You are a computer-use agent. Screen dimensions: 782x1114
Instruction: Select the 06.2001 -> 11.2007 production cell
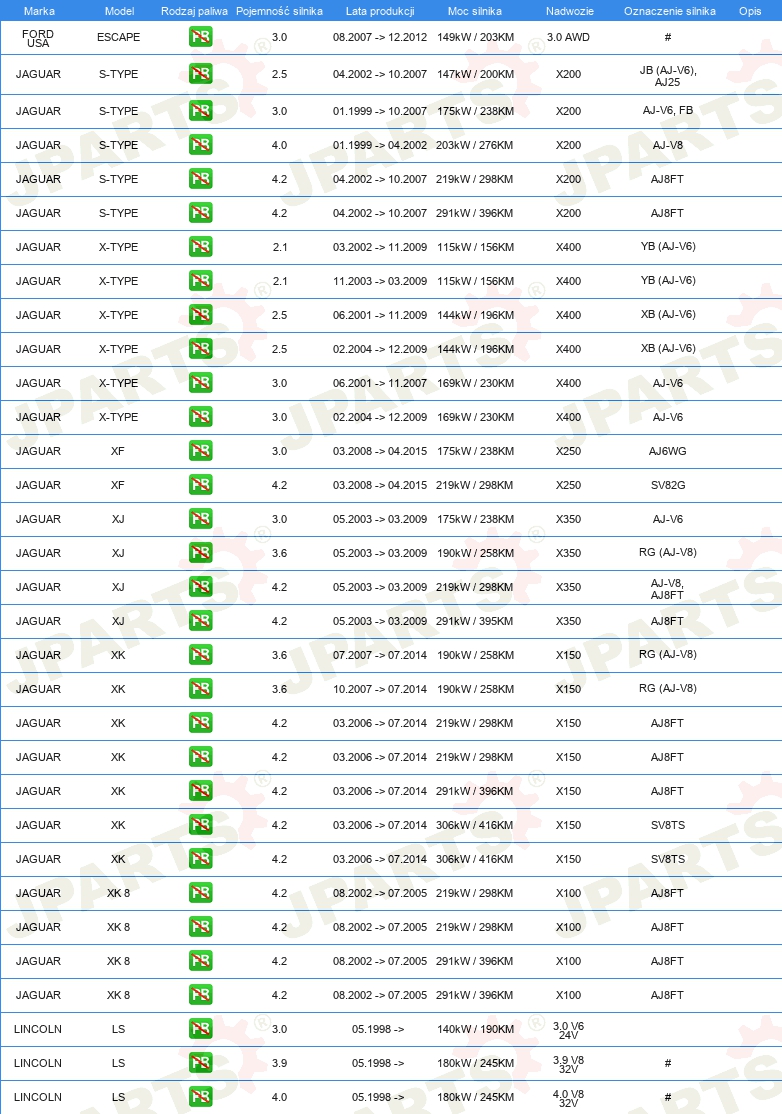click(x=380, y=383)
